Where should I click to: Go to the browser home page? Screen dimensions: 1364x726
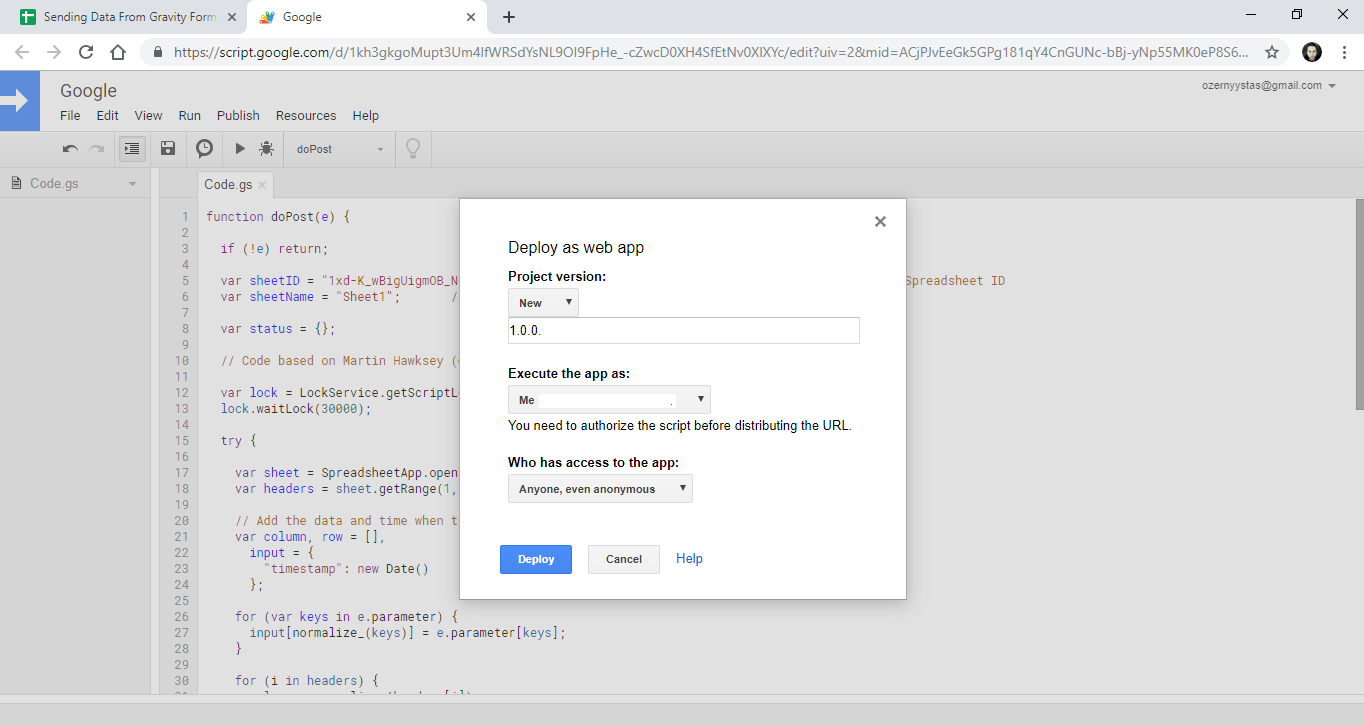[x=118, y=52]
